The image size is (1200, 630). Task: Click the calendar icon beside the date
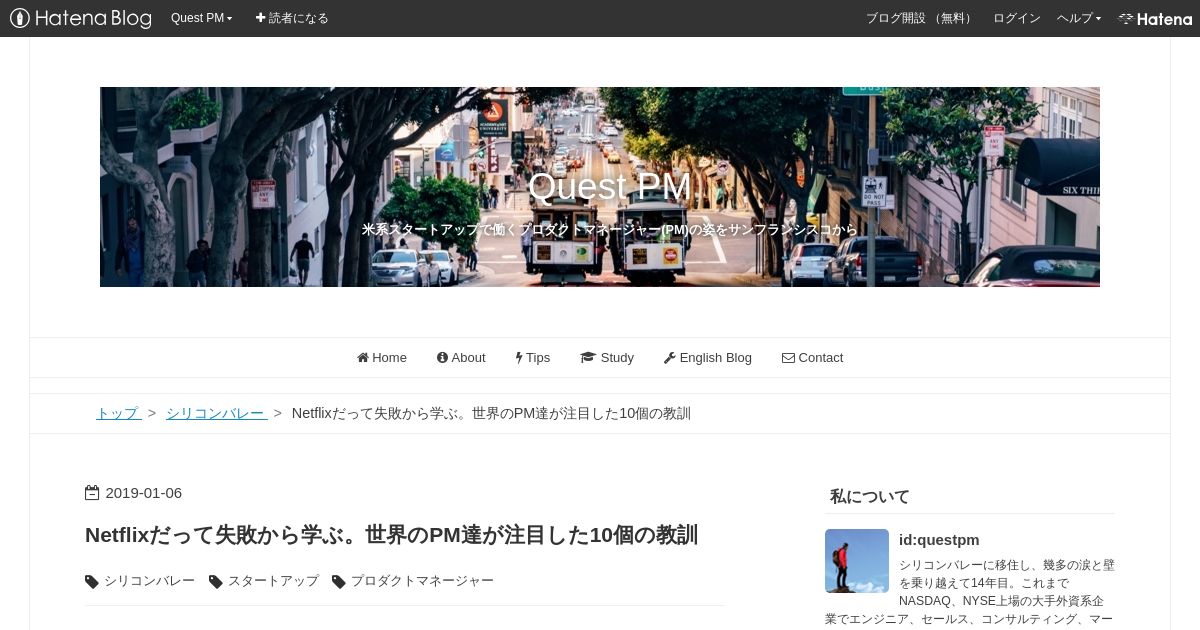pos(92,493)
